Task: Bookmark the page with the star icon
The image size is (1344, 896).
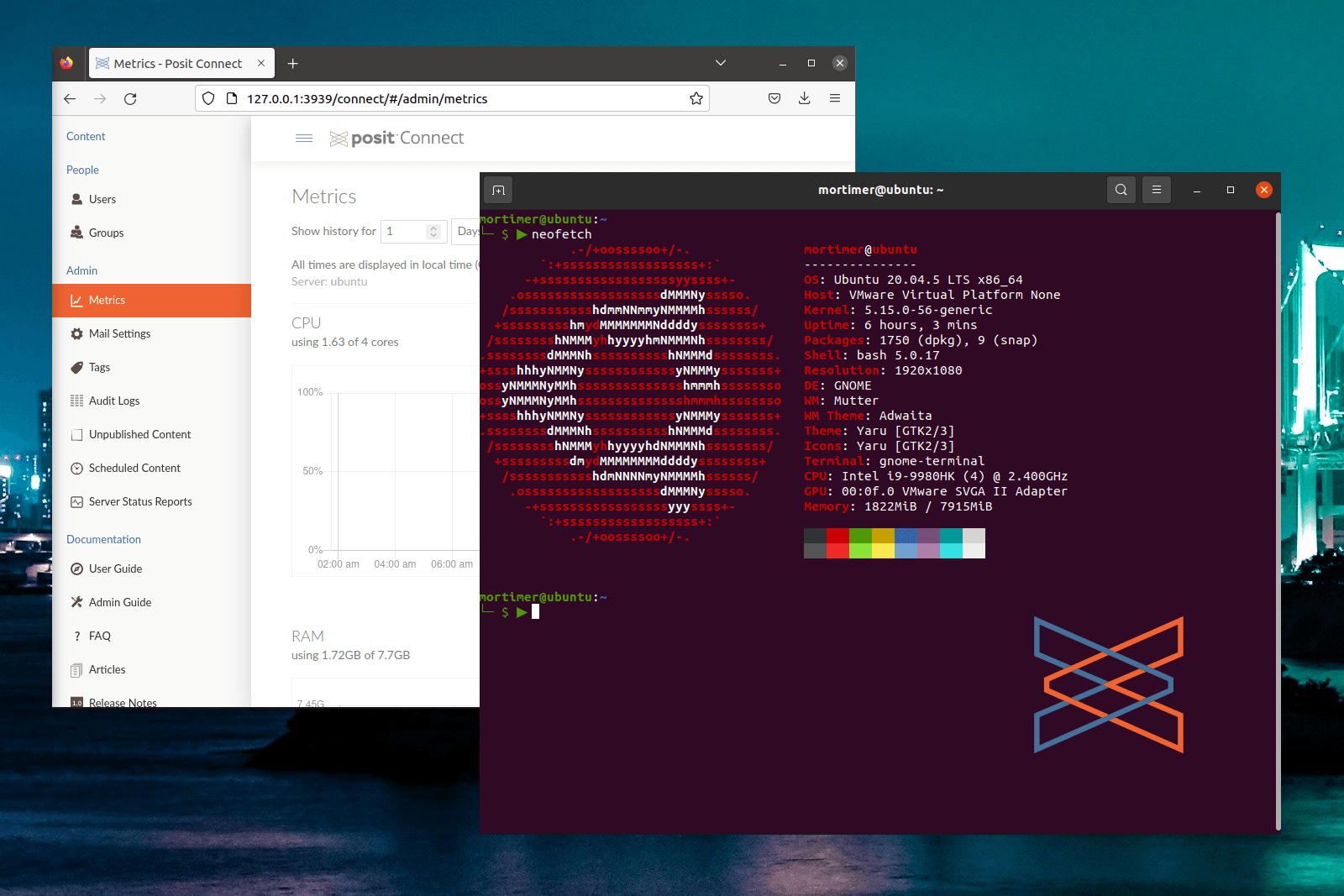Action: pos(696,98)
